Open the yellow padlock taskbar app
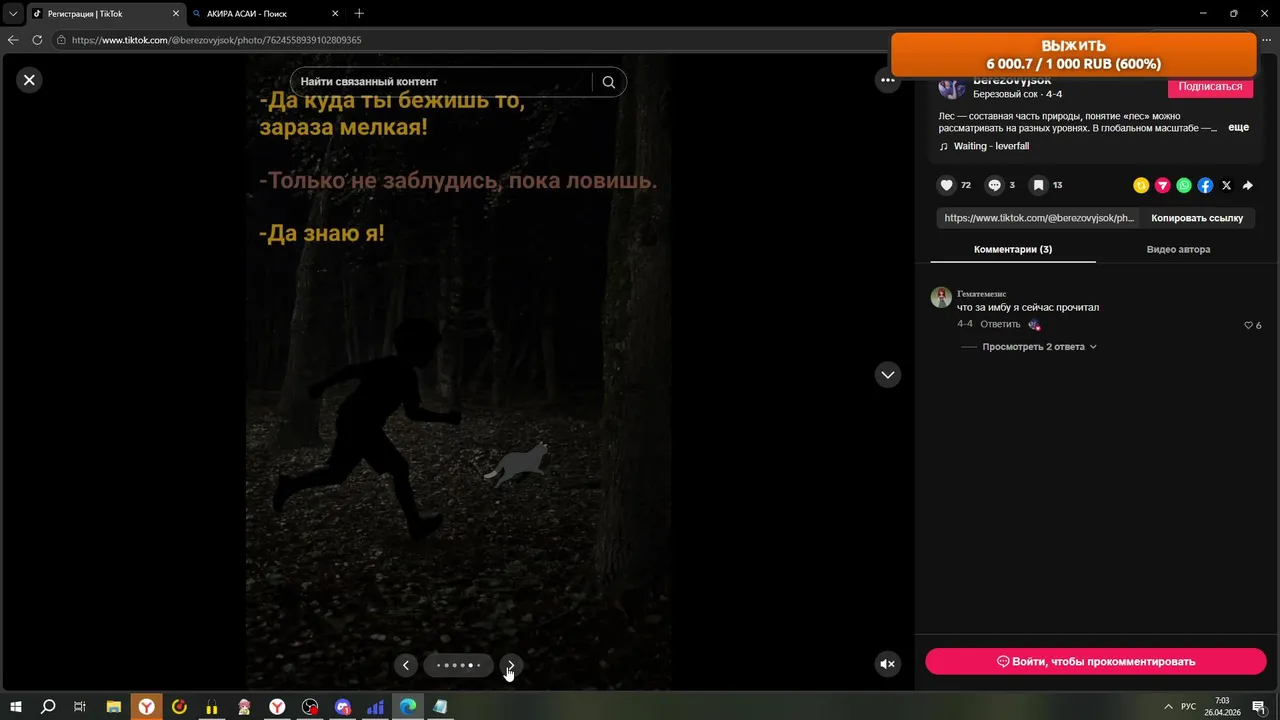 pos(212,707)
